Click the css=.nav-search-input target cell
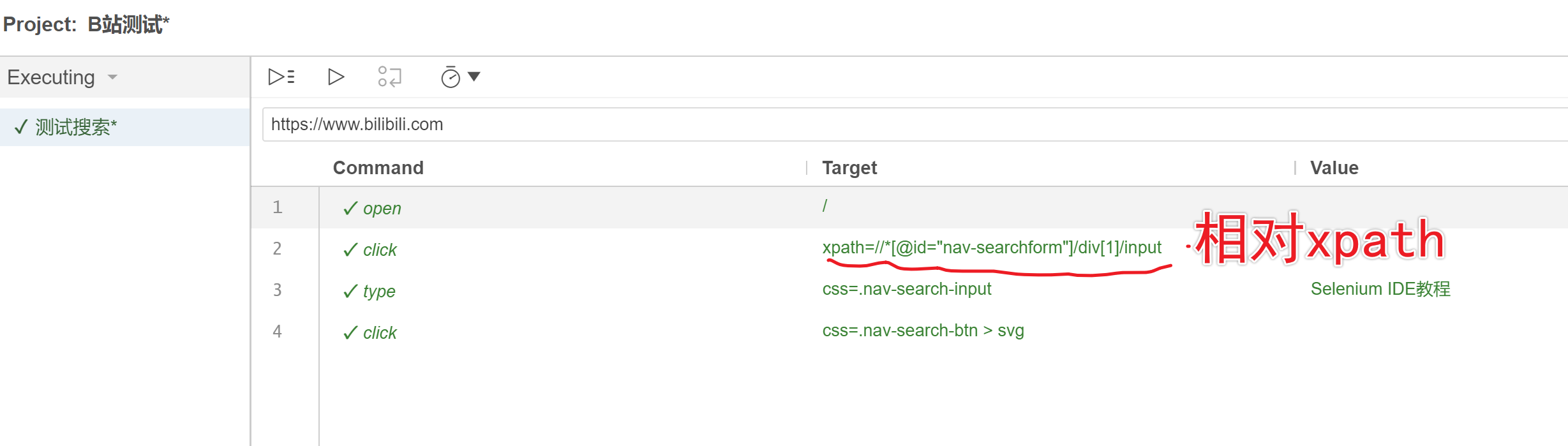This screenshot has height=446, width=1568. click(906, 289)
